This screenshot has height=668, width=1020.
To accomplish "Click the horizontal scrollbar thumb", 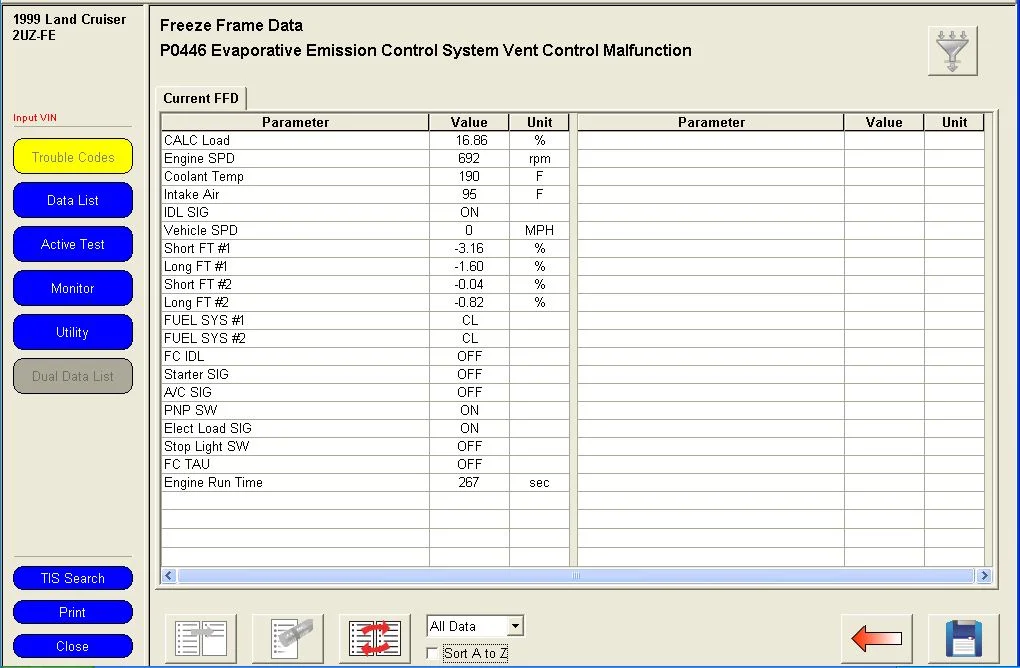I will click(576, 576).
